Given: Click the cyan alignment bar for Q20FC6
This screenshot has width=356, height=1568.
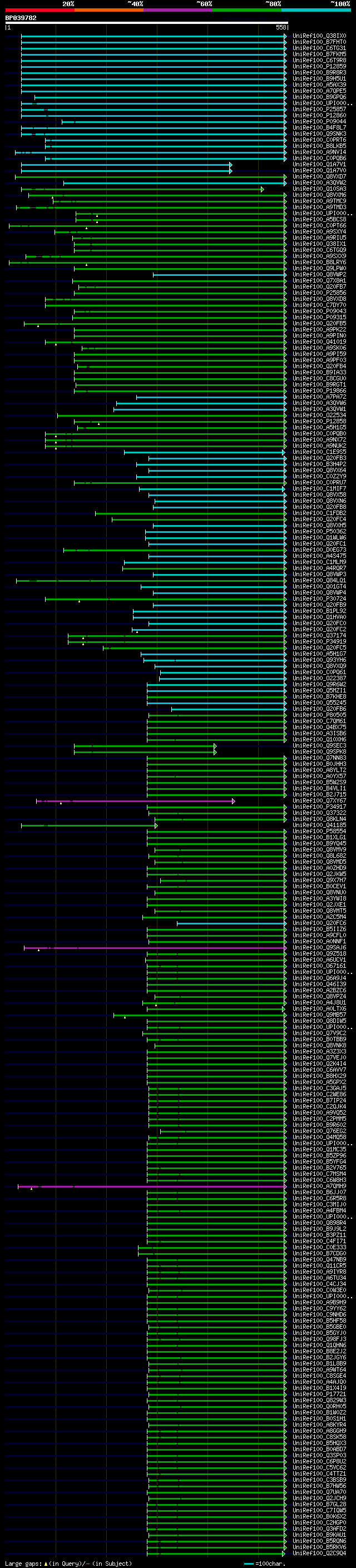Looking at the screenshot, I should click(x=231, y=924).
